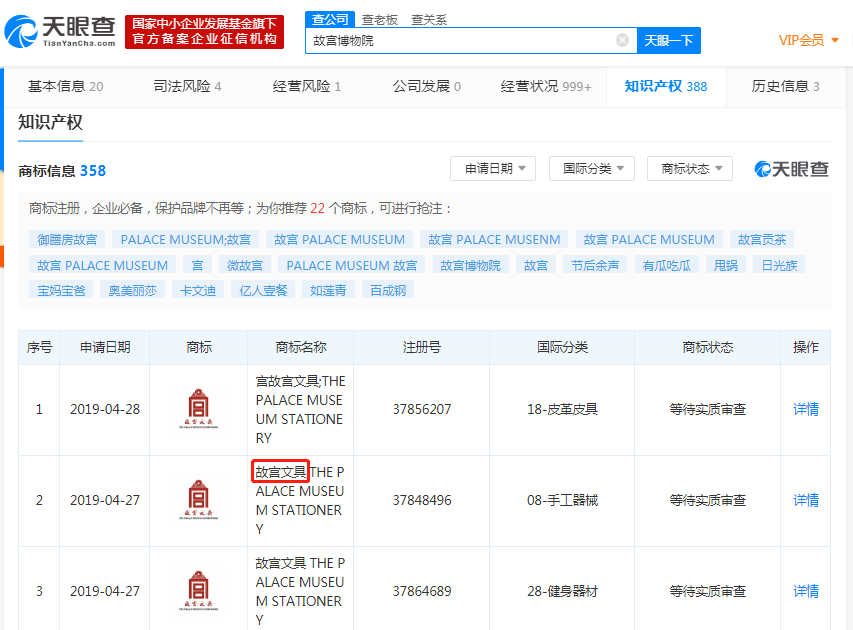This screenshot has height=630, width=853.
Task: Click the 故宫 PALACE MUSENM tag
Action: pyautogui.click(x=494, y=240)
